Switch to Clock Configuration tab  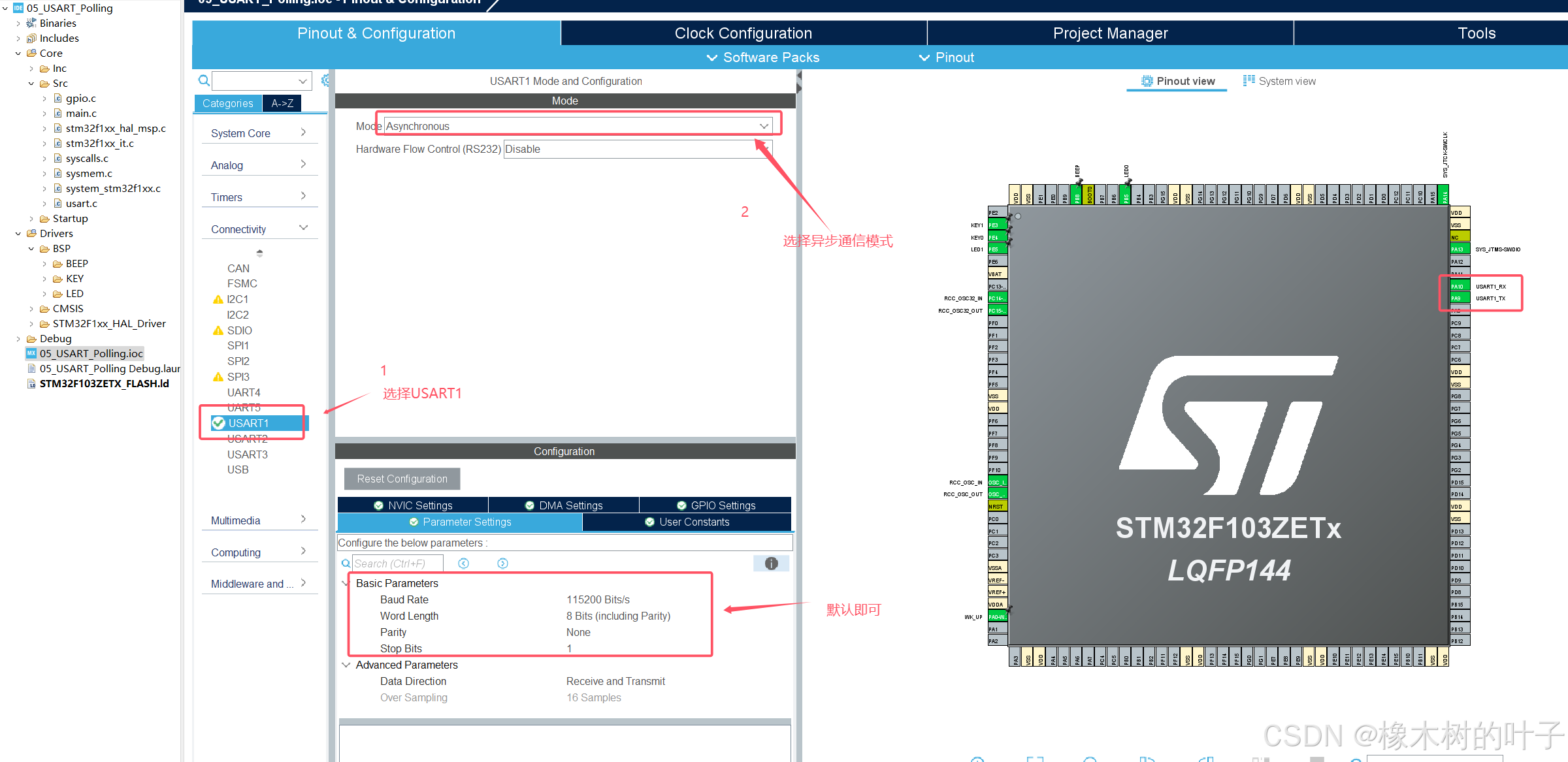(x=743, y=33)
